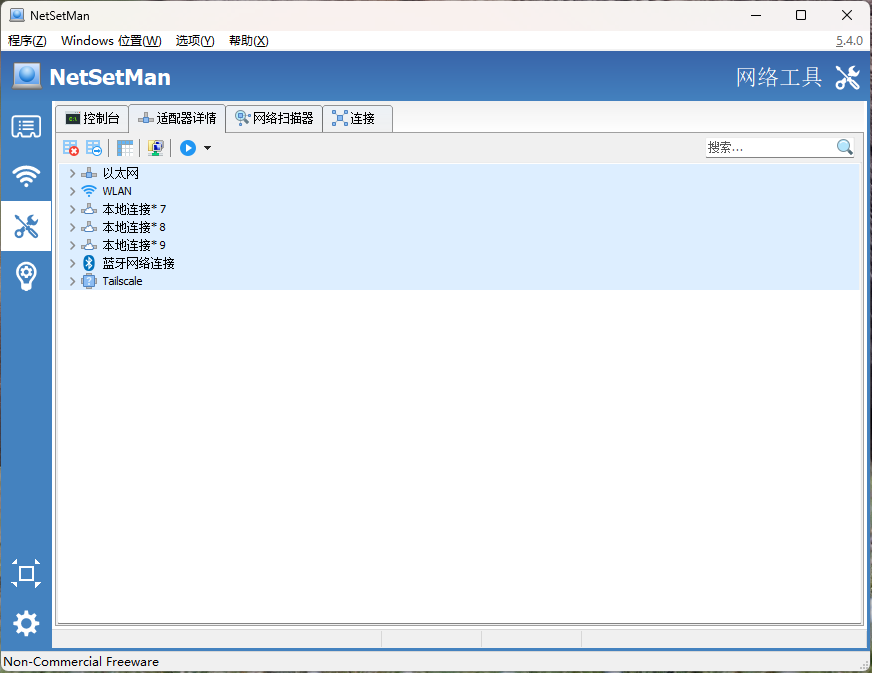872x673 pixels.
Task: Click the wrench icon in header
Action: coord(848,77)
